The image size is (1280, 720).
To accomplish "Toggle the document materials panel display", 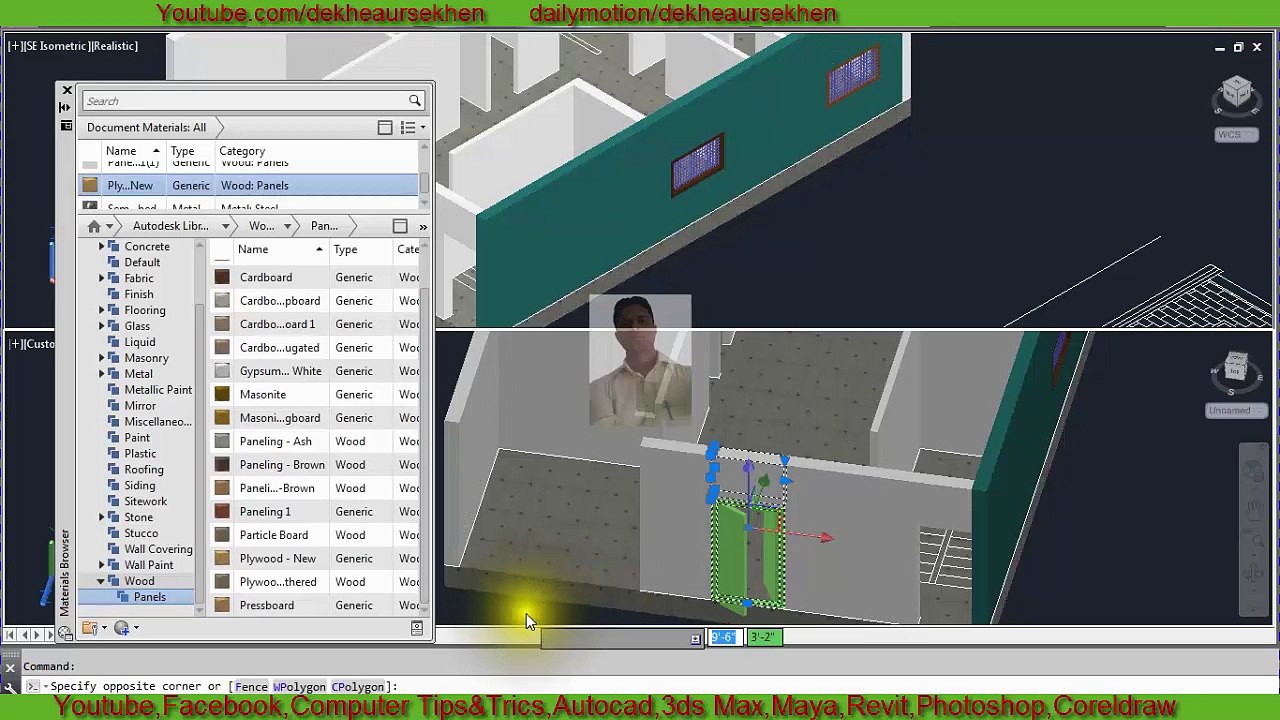I will point(385,127).
